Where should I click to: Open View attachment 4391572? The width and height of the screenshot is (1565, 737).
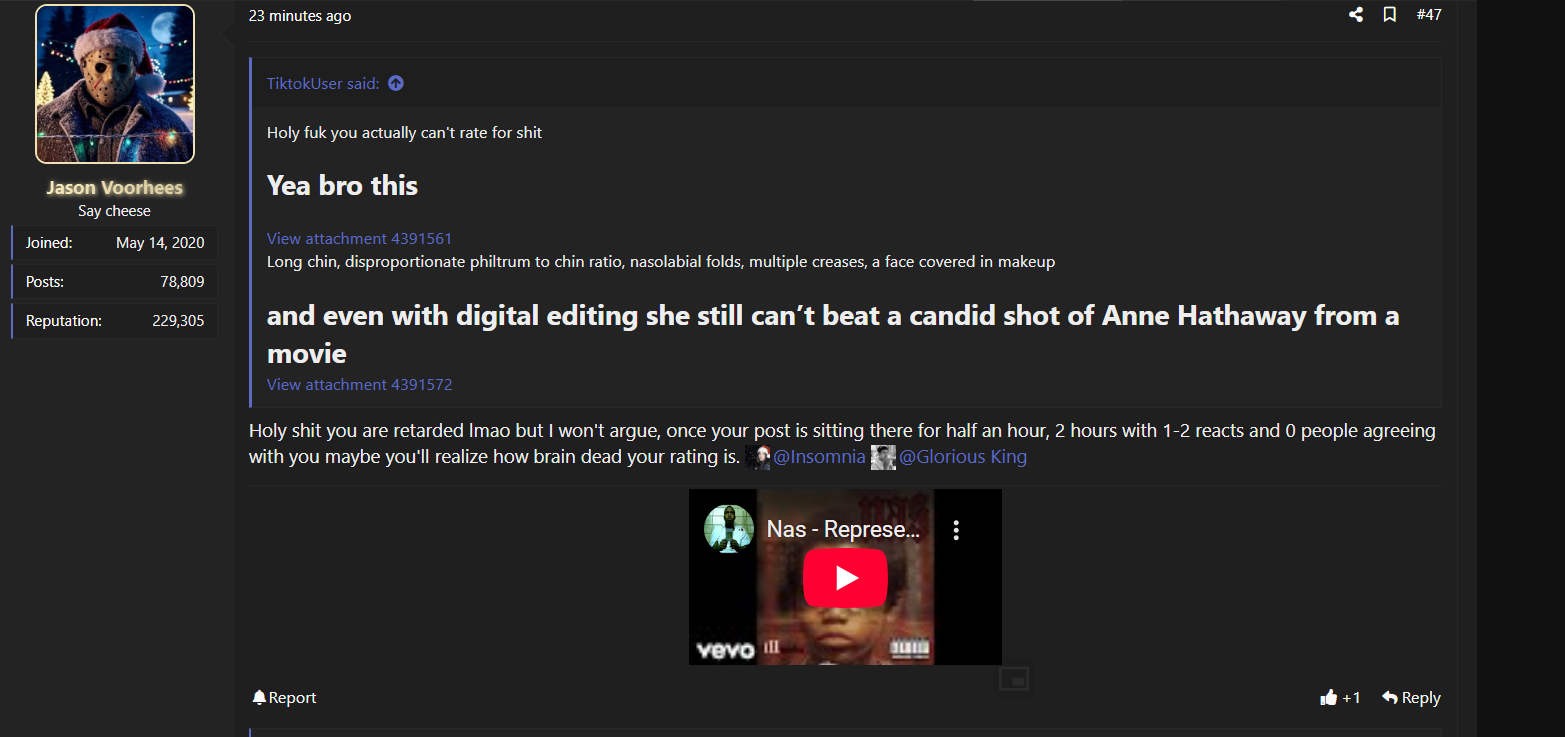[x=359, y=385]
